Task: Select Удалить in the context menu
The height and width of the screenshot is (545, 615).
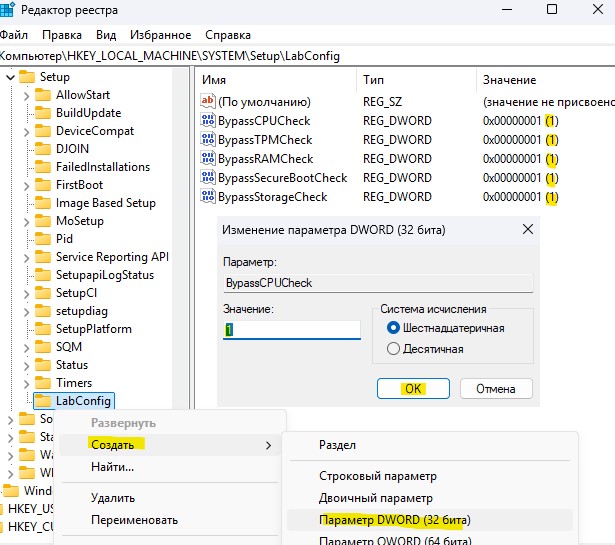Action: 170,498
